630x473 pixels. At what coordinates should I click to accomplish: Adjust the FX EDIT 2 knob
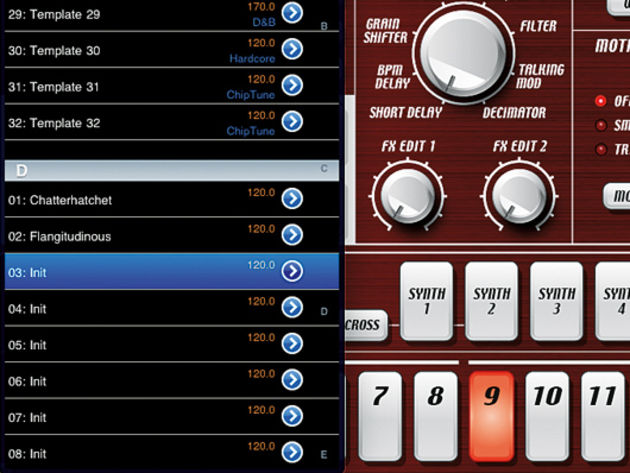pyautogui.click(x=519, y=196)
